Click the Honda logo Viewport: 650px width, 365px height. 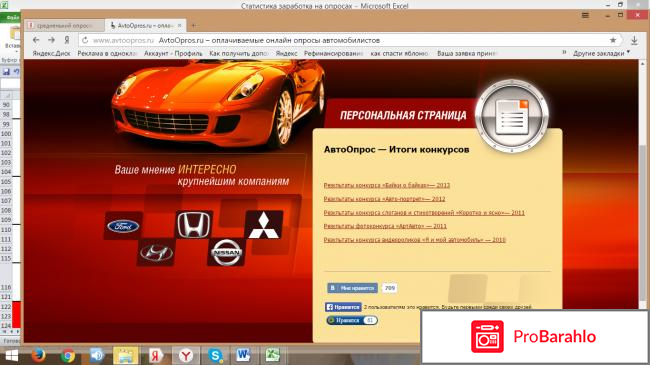pyautogui.click(x=194, y=224)
